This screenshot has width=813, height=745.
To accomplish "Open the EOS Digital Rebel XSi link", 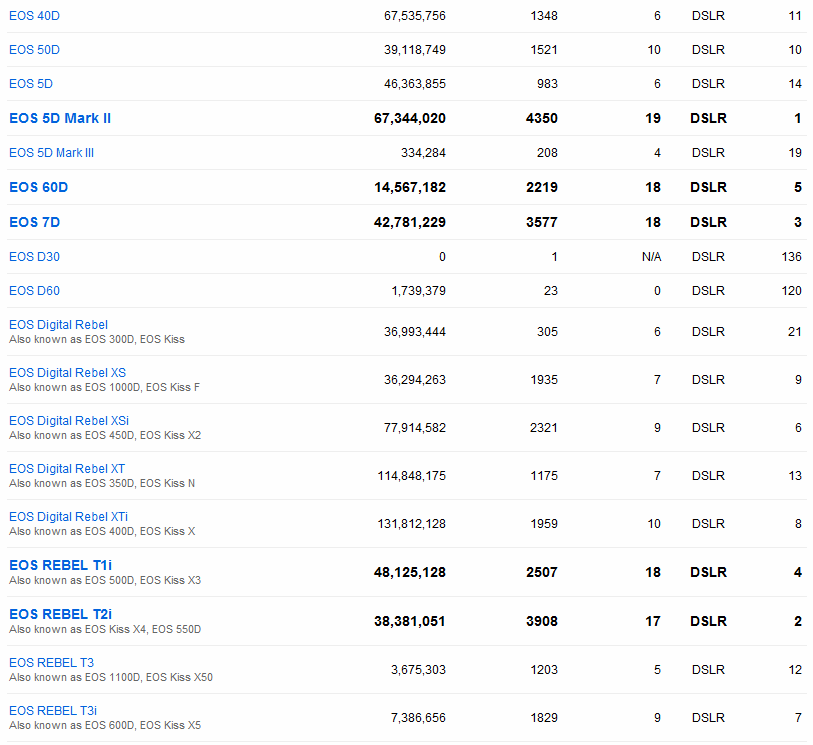I will tap(69, 420).
